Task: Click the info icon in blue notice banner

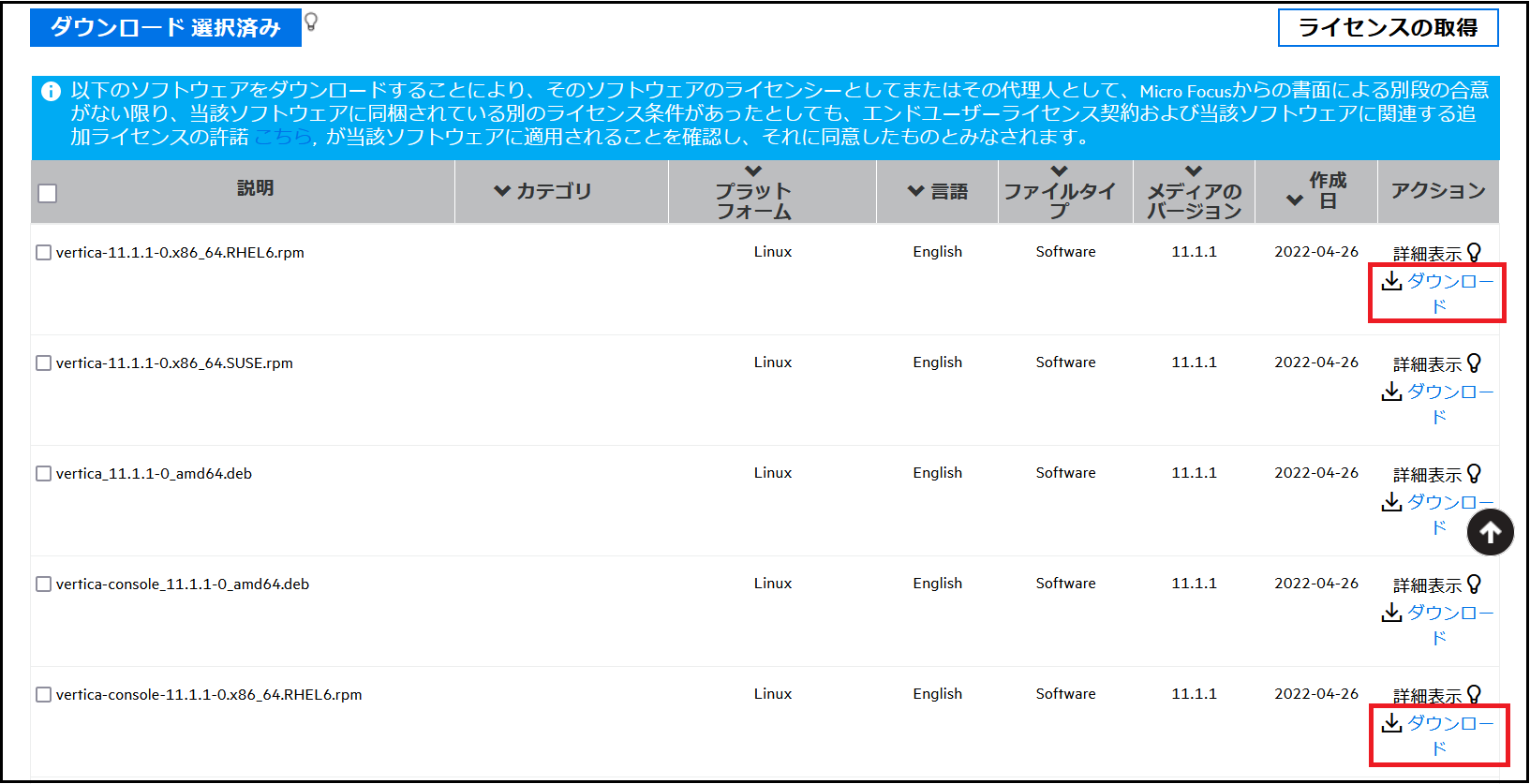Action: pos(51,91)
